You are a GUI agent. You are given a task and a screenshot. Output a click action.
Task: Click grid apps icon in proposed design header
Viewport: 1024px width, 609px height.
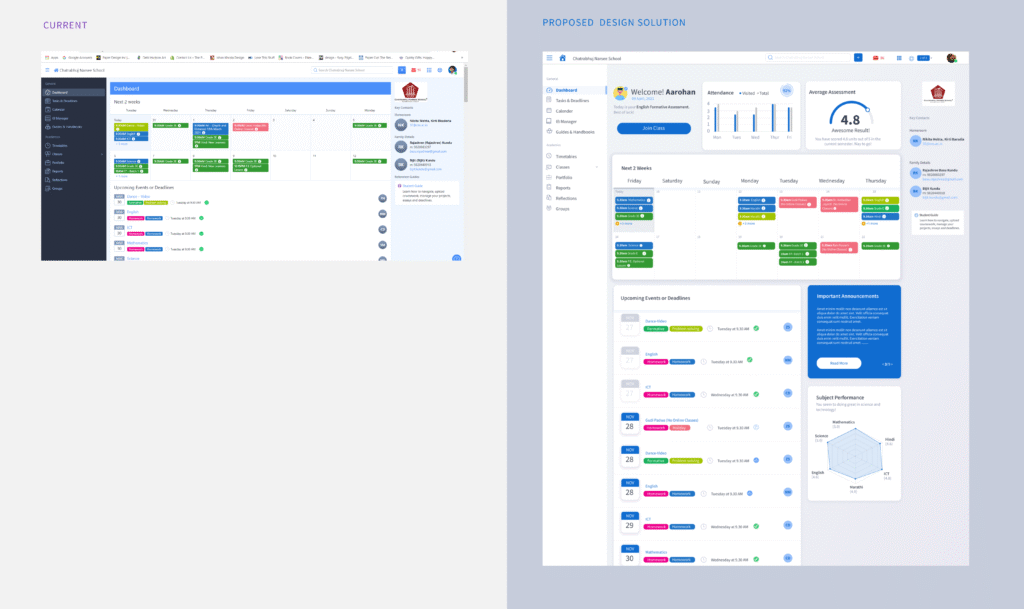pos(899,58)
